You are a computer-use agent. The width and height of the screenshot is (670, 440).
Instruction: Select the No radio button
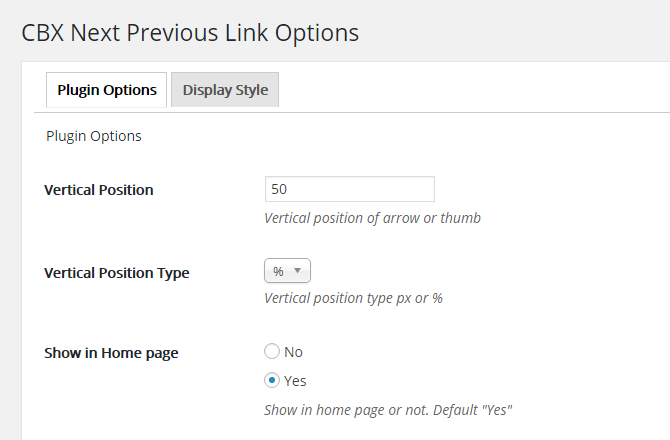(272, 352)
